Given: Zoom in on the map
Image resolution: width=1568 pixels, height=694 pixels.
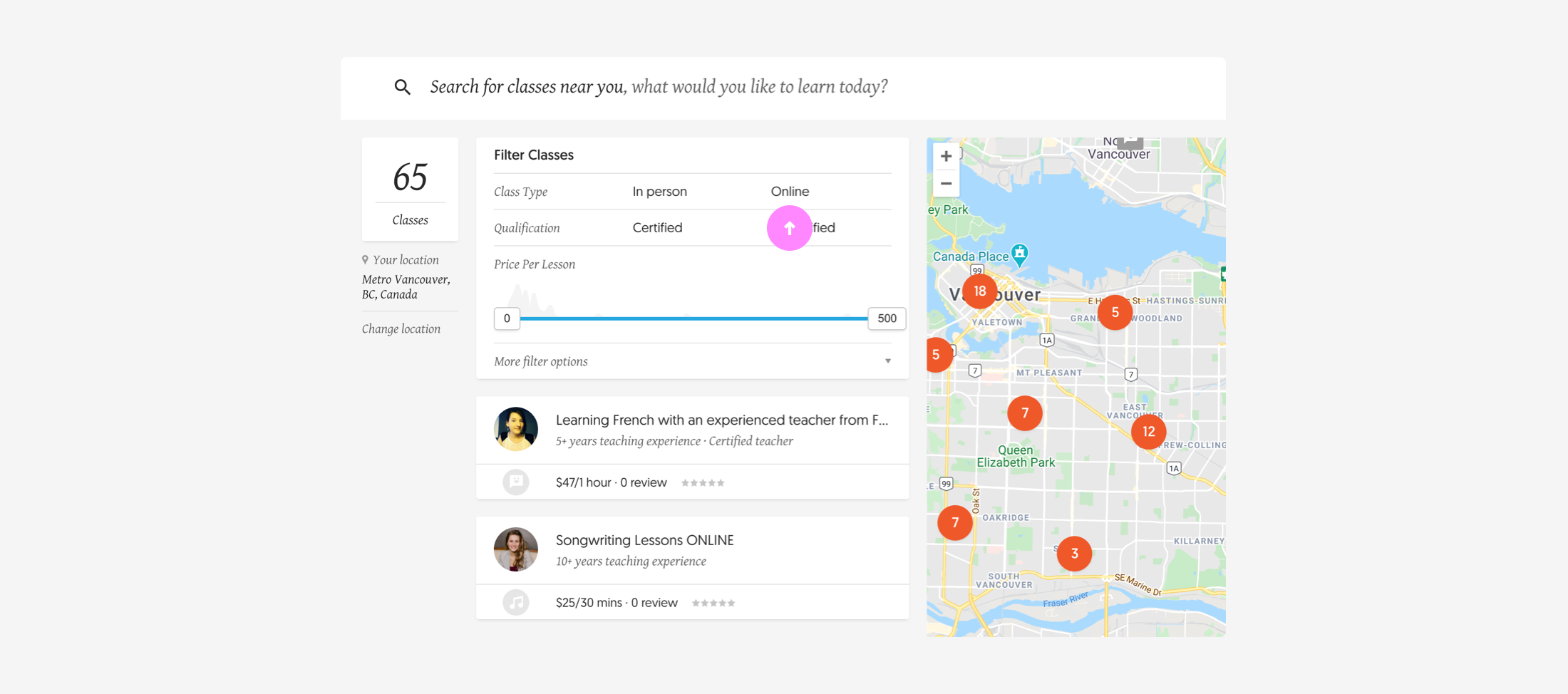Looking at the screenshot, I should (946, 156).
